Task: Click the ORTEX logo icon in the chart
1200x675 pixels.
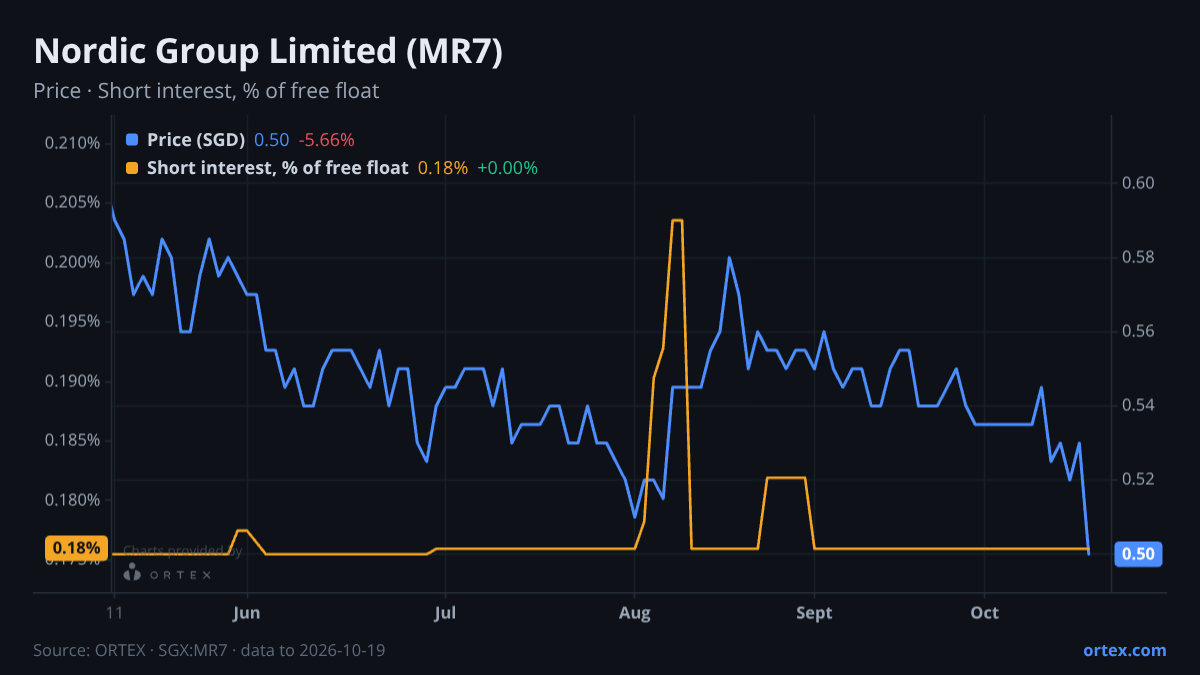Action: pos(132,573)
